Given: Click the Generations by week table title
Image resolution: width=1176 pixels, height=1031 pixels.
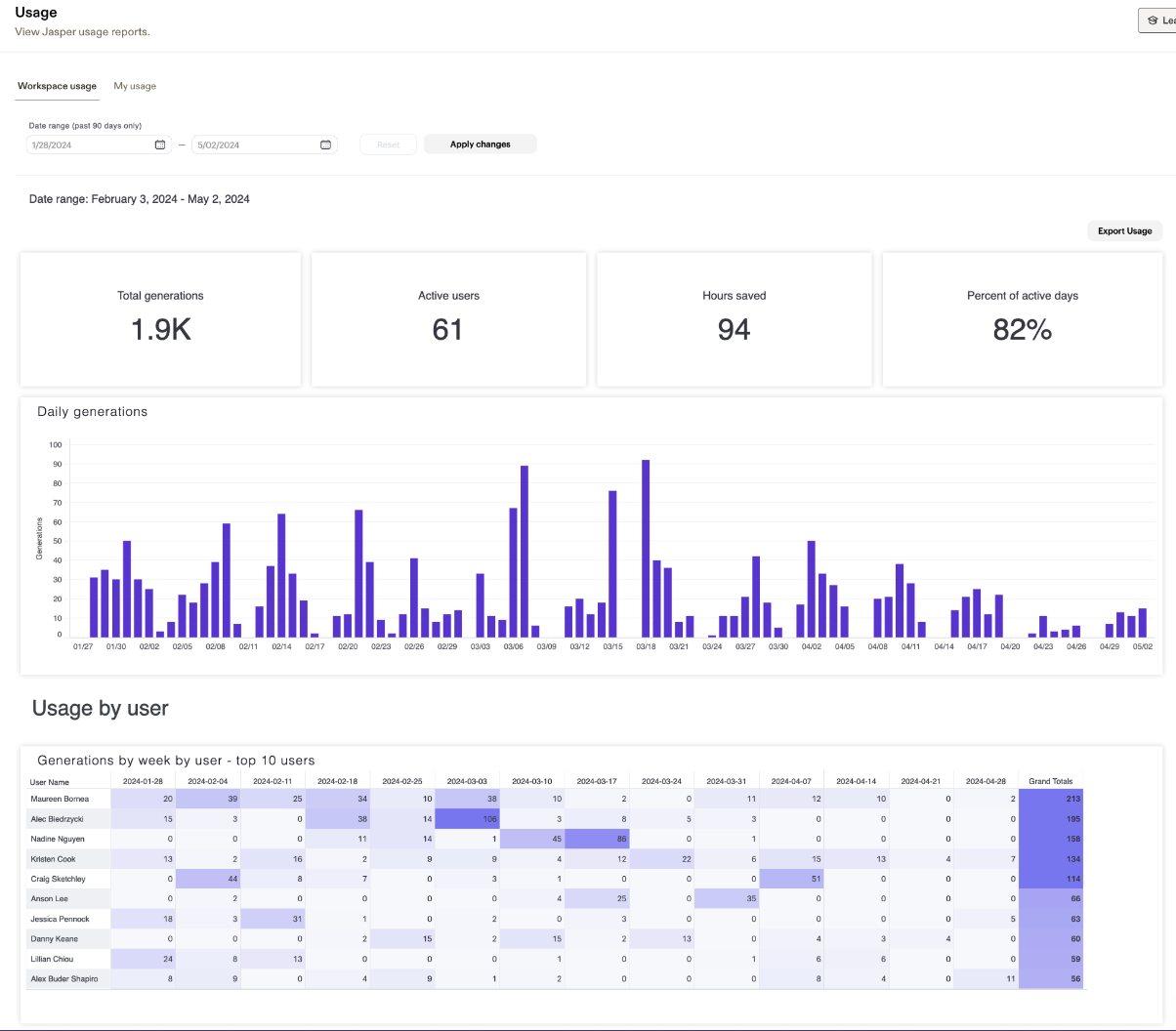Looking at the screenshot, I should coord(176,760).
